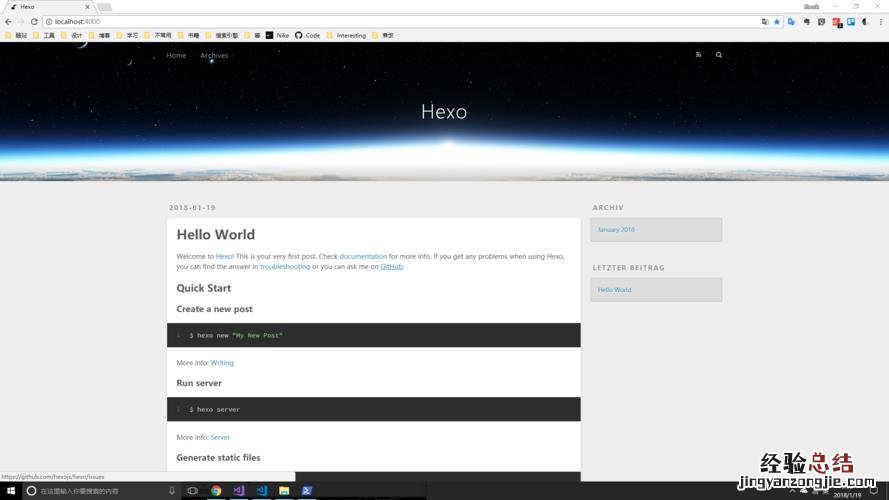Viewport: 889px width, 500px height.
Task: Open January 2018 in the Archiv sidebar
Action: tap(616, 230)
